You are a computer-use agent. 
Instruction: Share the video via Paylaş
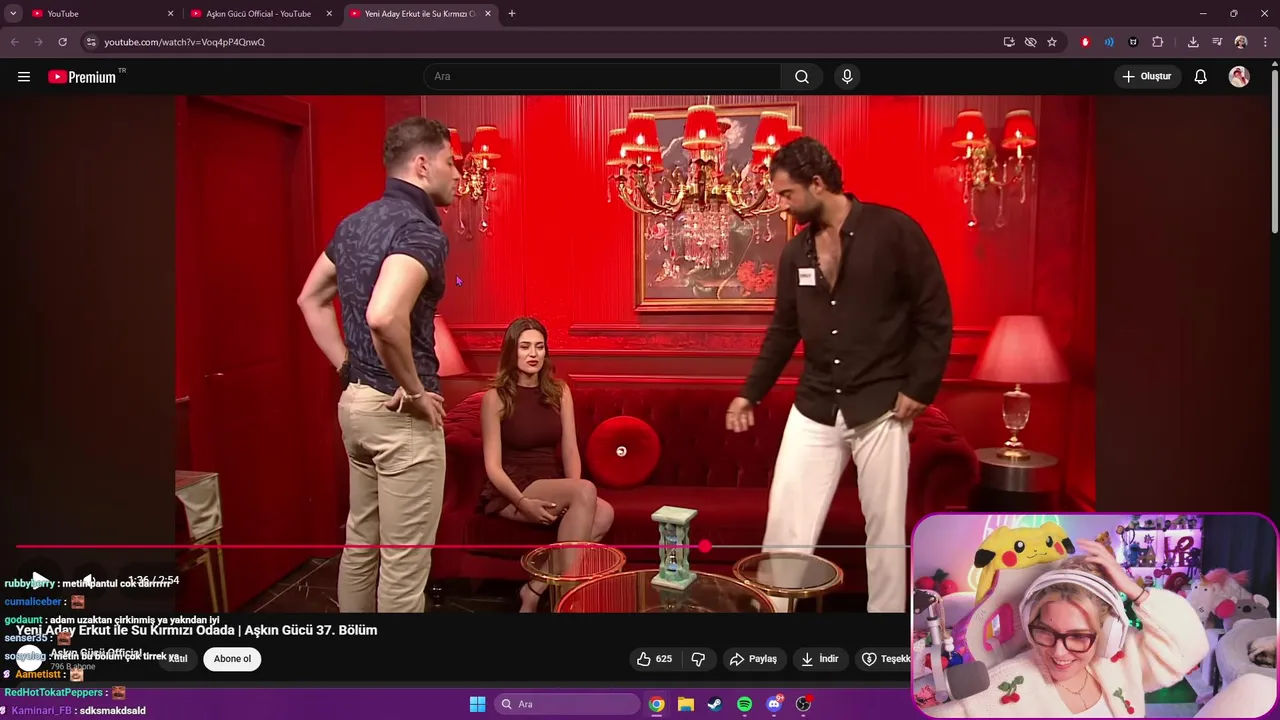click(753, 659)
